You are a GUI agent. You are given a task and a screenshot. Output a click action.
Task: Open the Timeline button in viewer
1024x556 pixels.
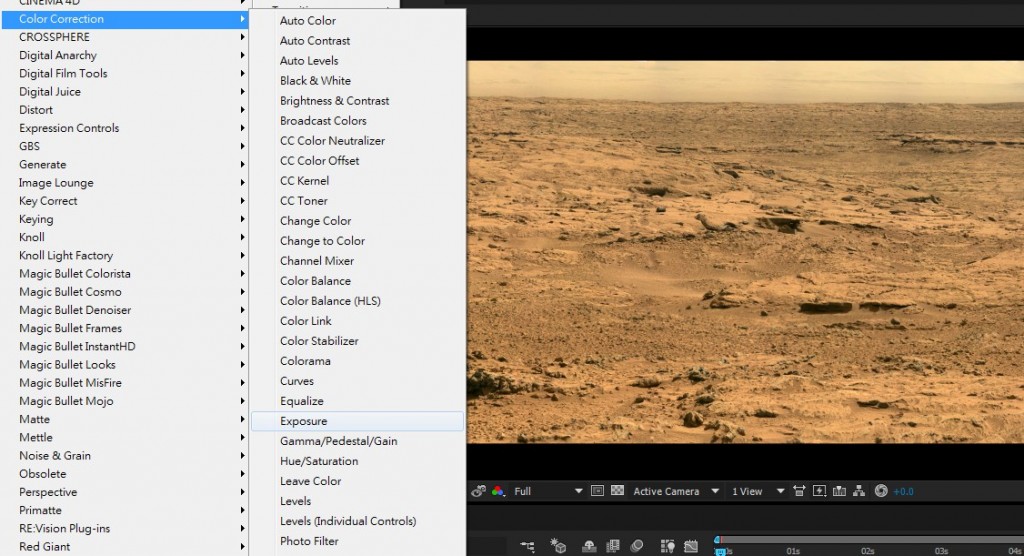840,491
